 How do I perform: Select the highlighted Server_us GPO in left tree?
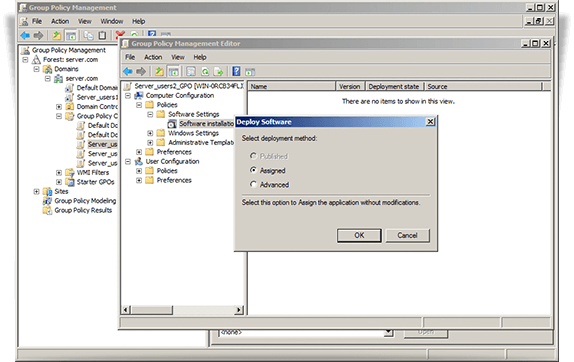click(x=102, y=144)
